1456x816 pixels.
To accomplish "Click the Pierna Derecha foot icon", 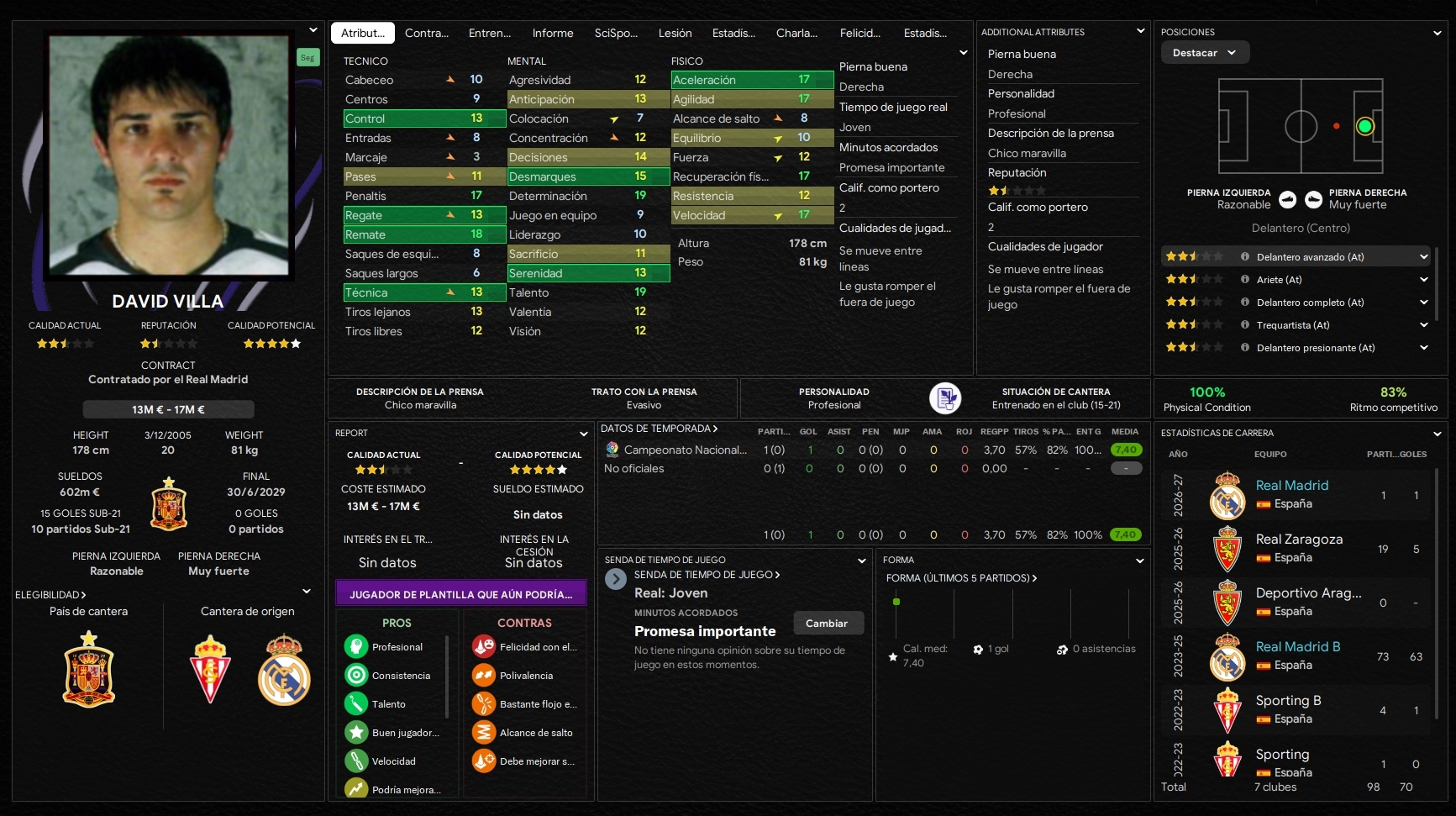I will pyautogui.click(x=1312, y=200).
